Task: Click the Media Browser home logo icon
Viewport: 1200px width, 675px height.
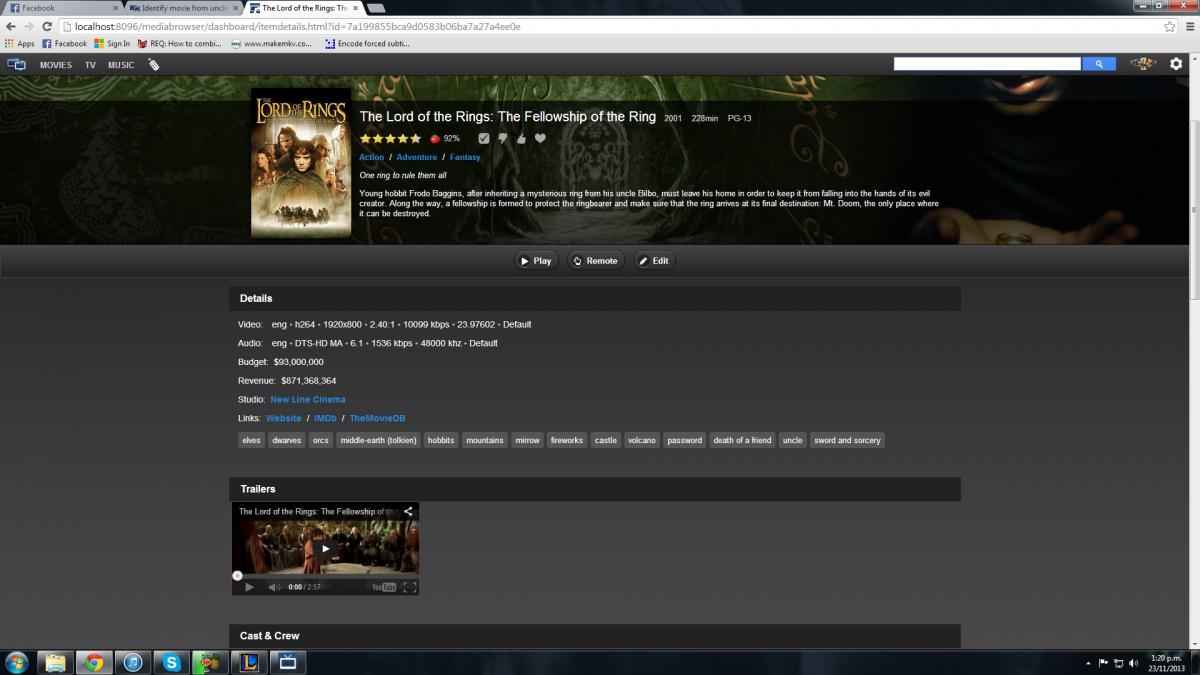Action: tap(16, 64)
